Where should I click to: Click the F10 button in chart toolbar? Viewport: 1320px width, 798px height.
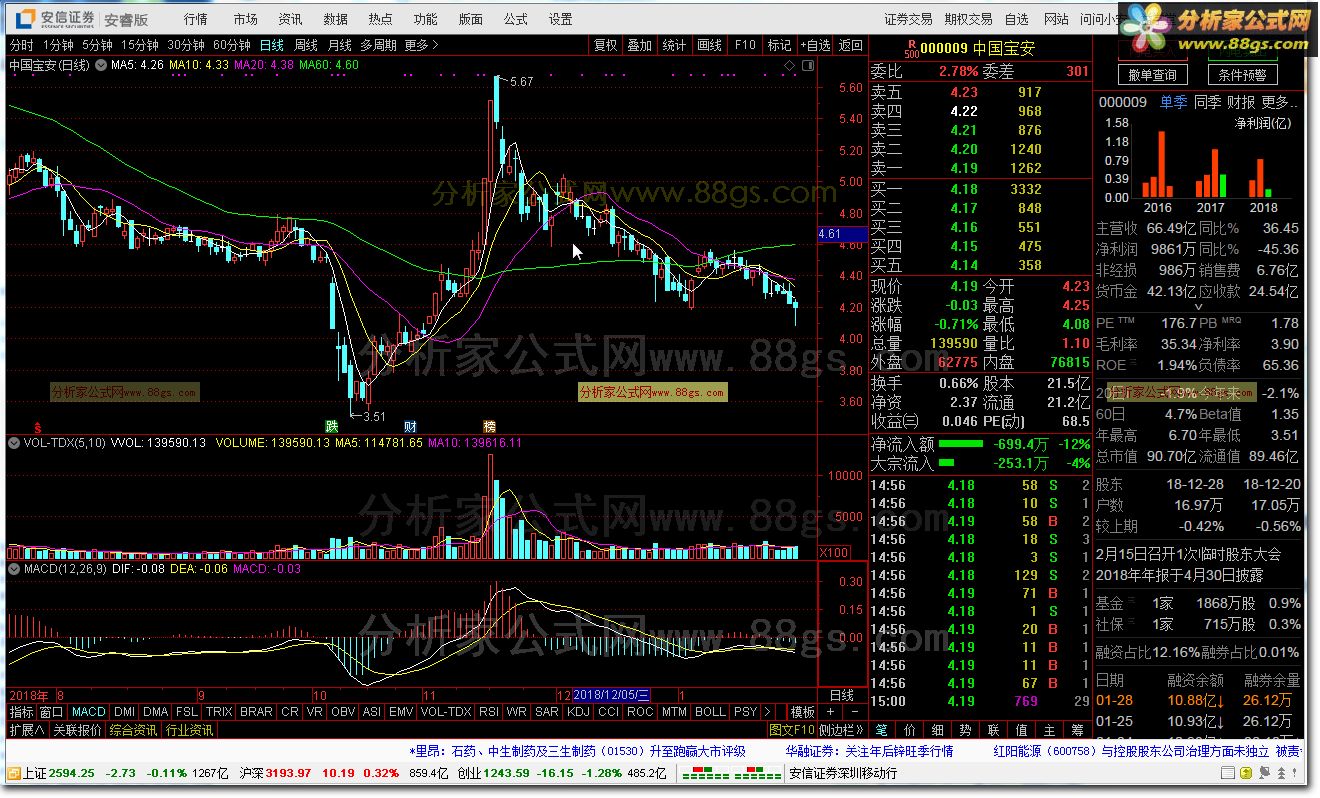click(x=744, y=45)
